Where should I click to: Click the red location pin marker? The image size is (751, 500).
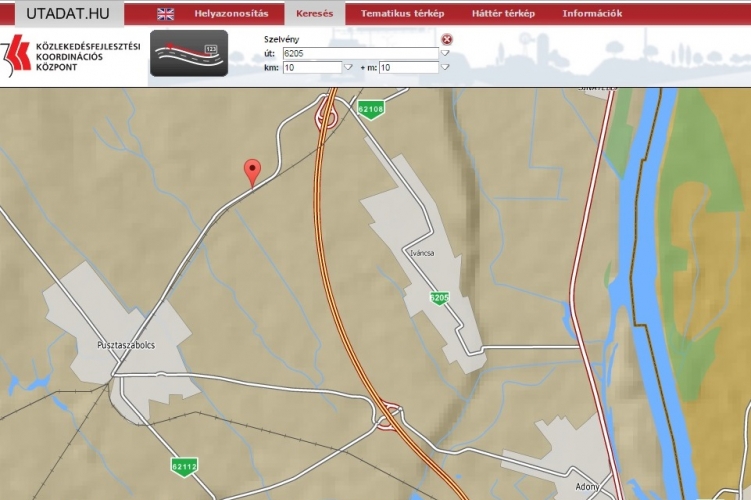click(x=253, y=172)
